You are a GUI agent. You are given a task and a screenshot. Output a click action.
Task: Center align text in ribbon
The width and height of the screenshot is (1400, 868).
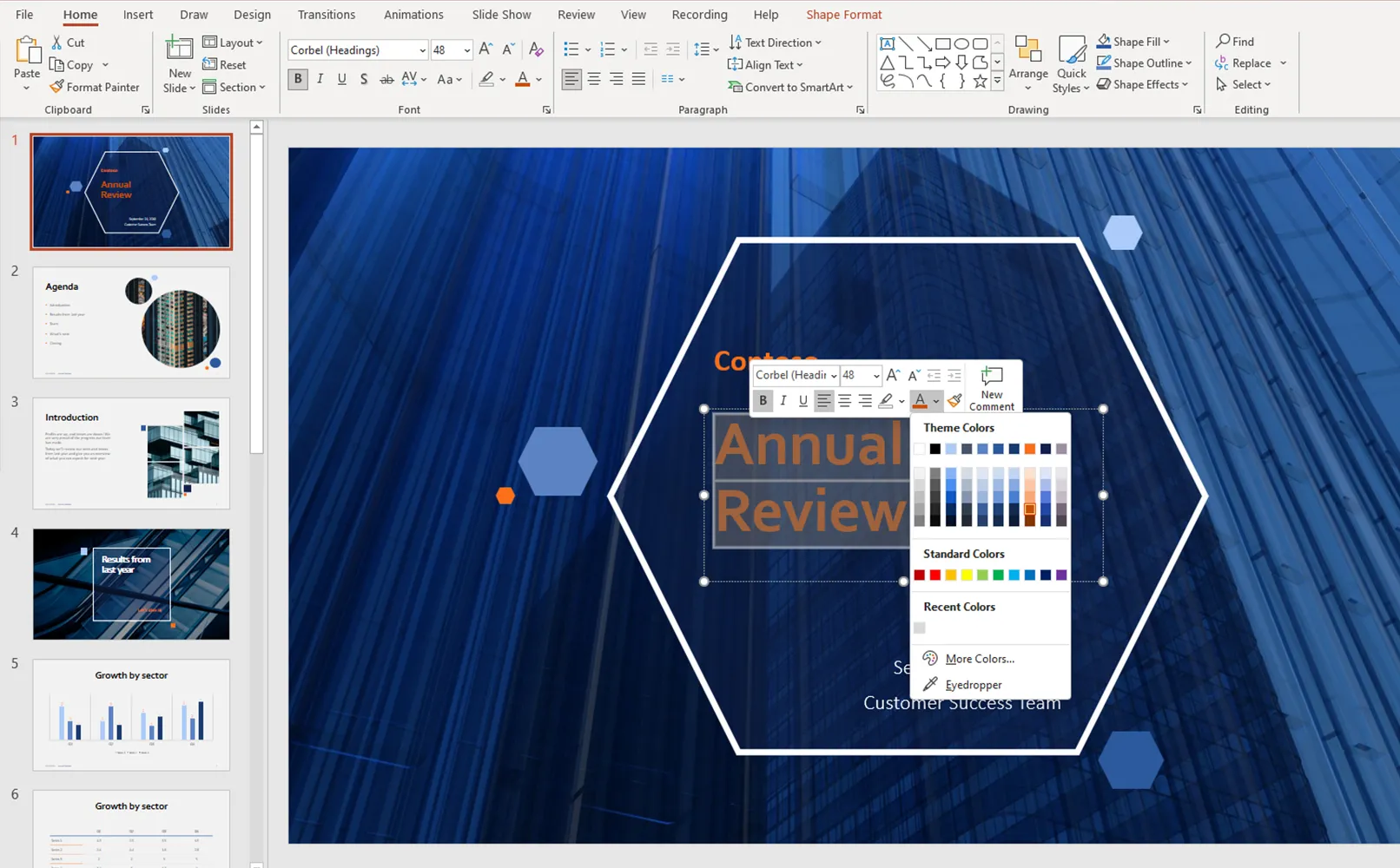(x=594, y=79)
